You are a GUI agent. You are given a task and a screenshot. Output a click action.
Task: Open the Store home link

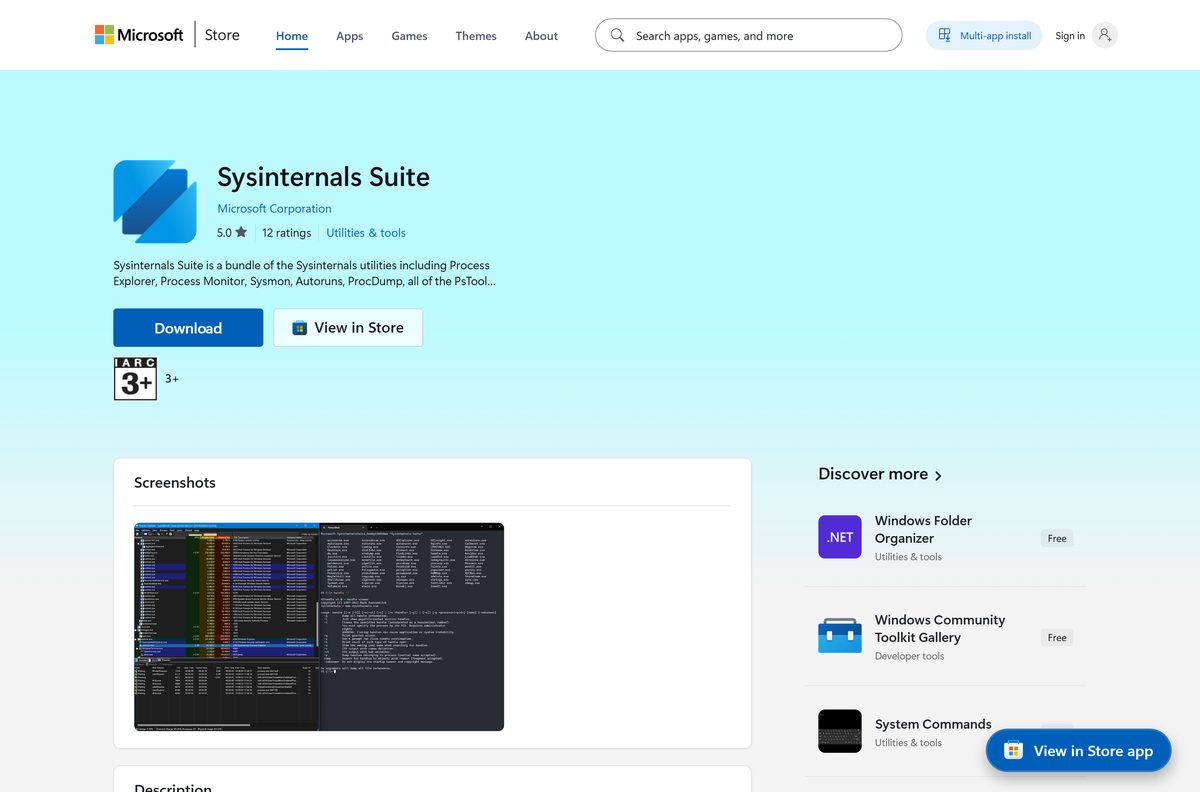(222, 35)
